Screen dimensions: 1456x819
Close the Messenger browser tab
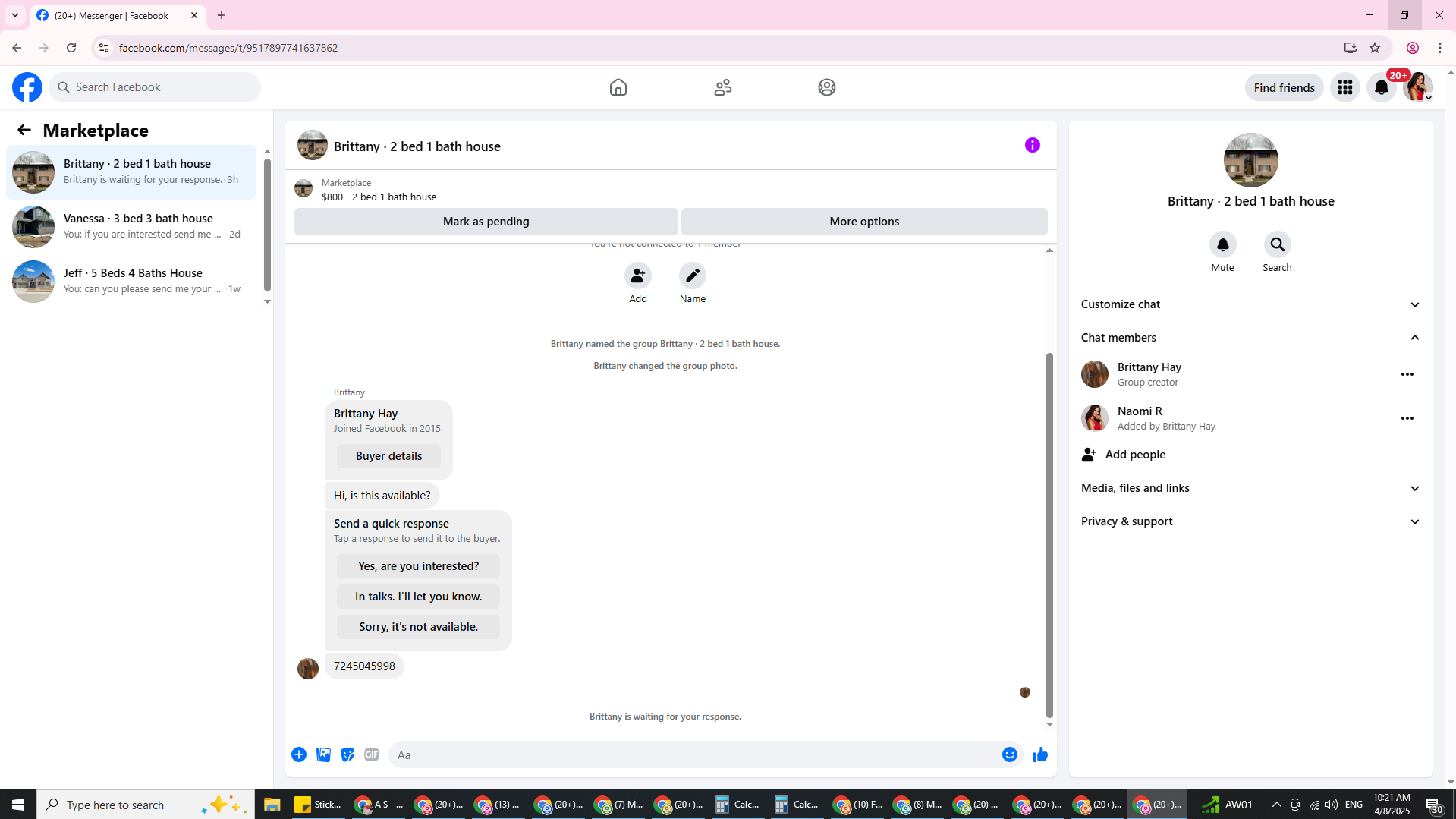click(x=194, y=15)
